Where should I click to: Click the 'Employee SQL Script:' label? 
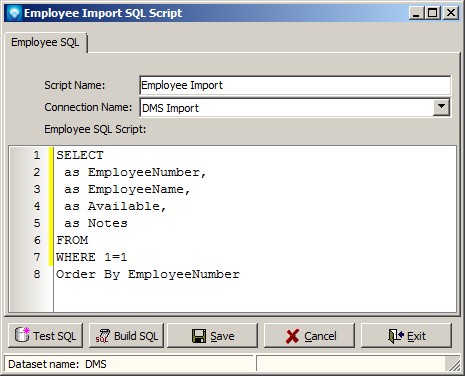pos(95,129)
